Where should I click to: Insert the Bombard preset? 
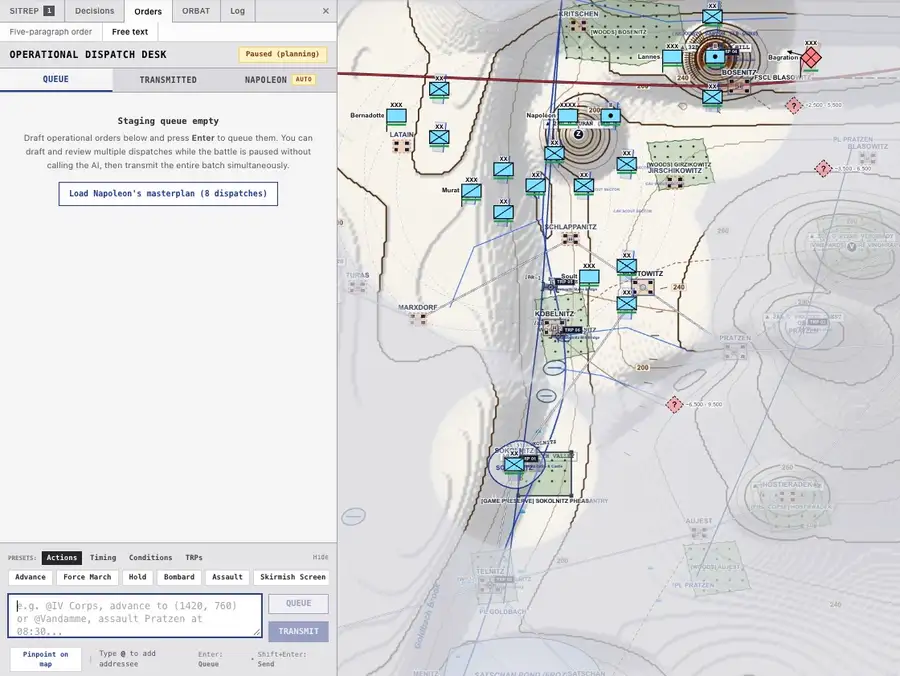[x=179, y=577]
